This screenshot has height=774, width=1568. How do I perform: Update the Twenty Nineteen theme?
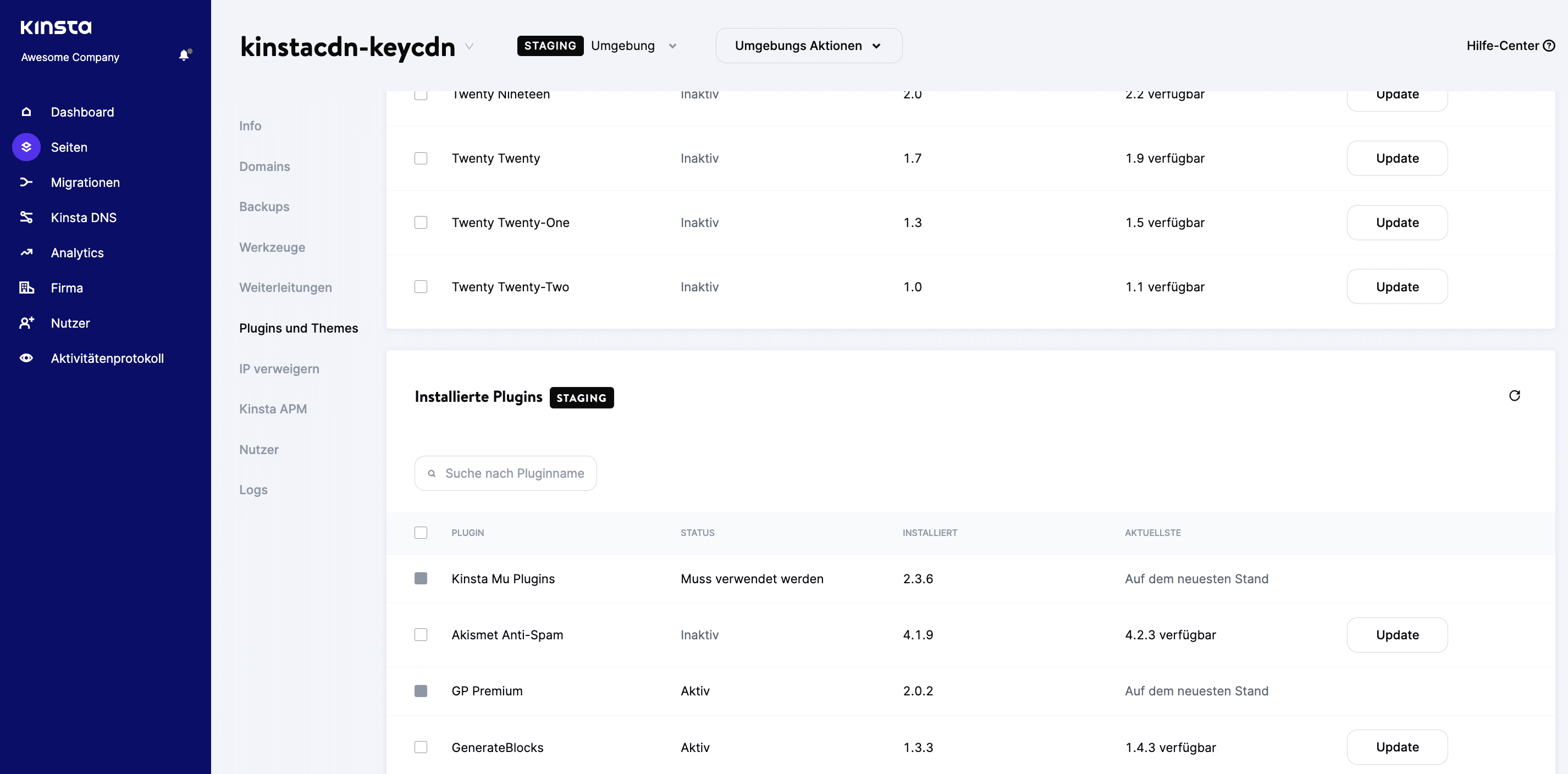tap(1397, 100)
